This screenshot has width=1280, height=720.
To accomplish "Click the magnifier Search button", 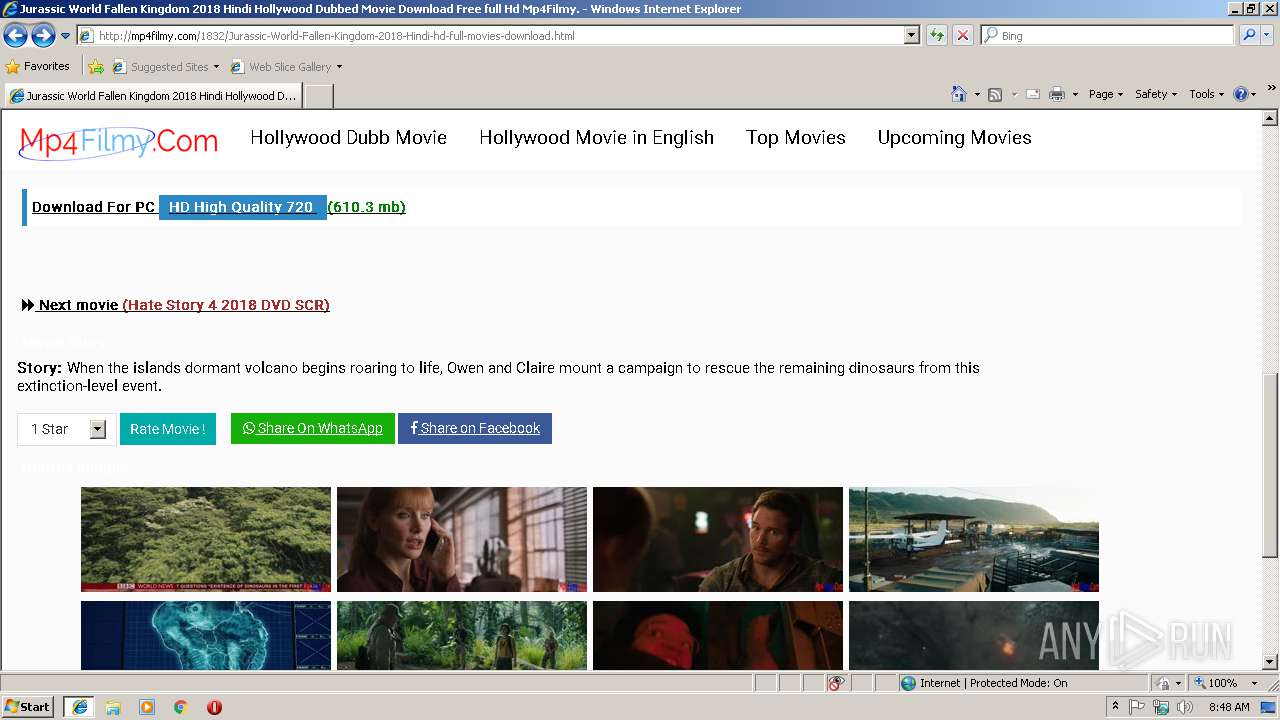I will 1248,36.
